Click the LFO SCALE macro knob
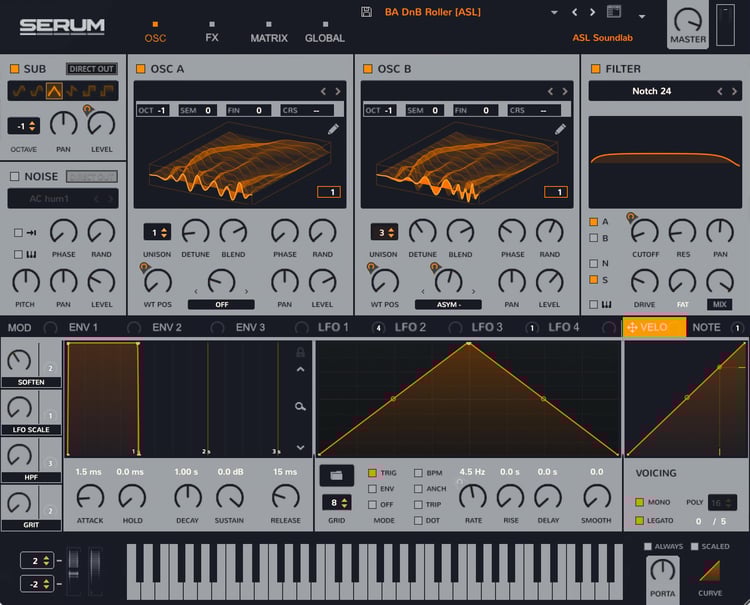The width and height of the screenshot is (750, 605). [x=19, y=407]
